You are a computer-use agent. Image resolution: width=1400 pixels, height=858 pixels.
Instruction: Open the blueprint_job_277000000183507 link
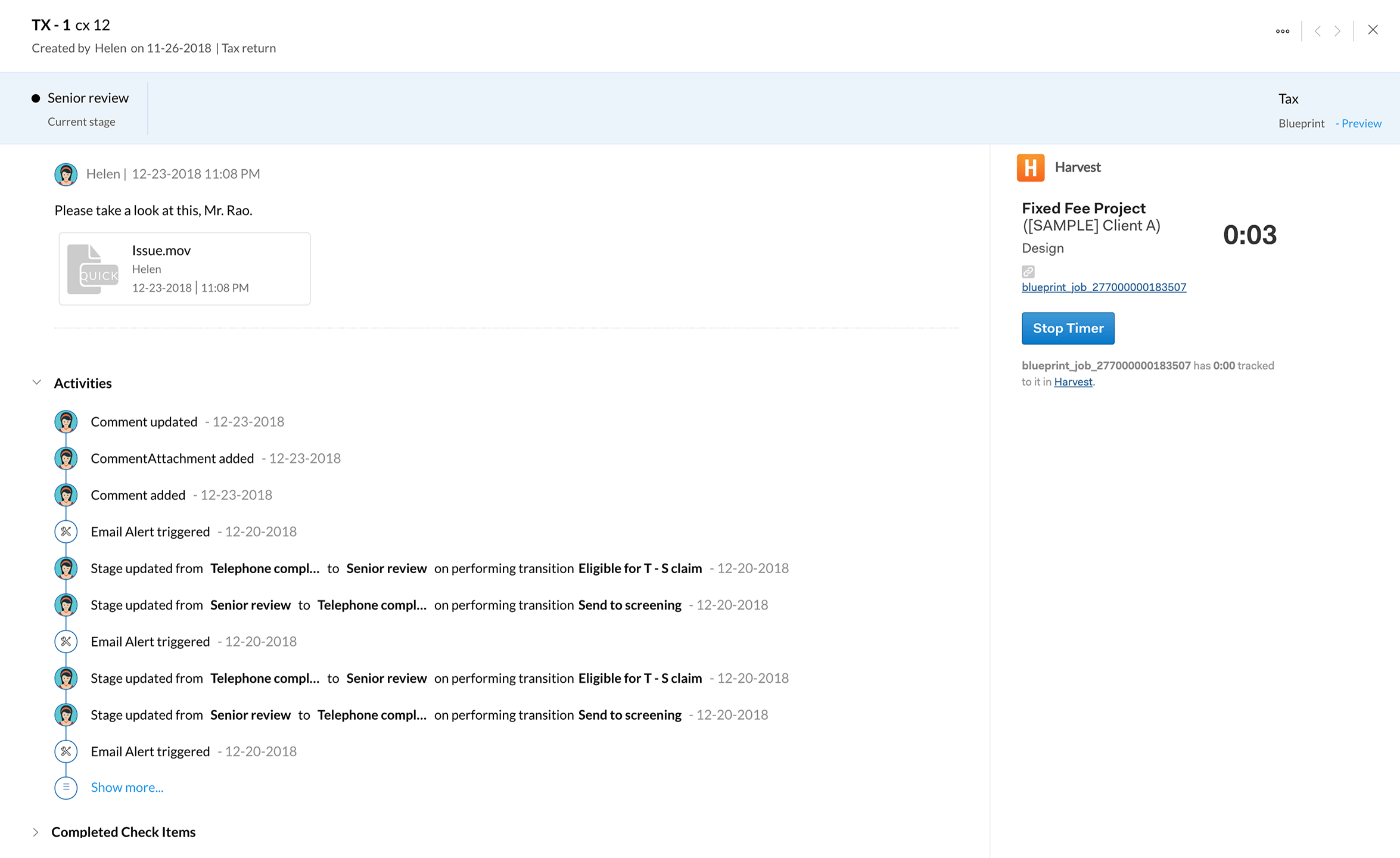1103,287
